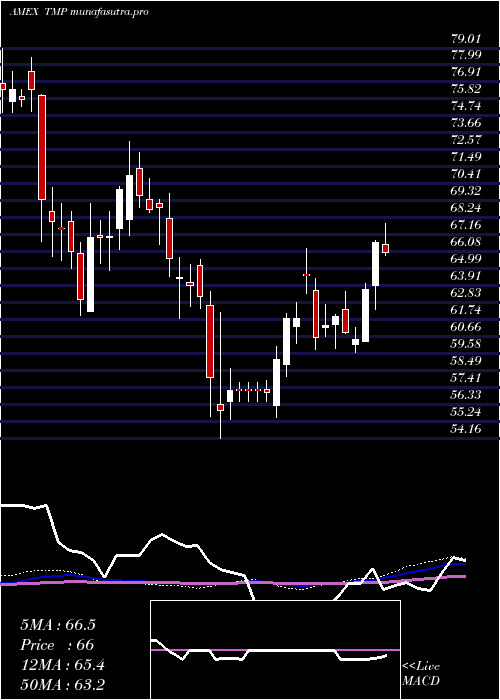
Task: Click the '5MA : 66.5' indicator text
Action: pos(58,625)
